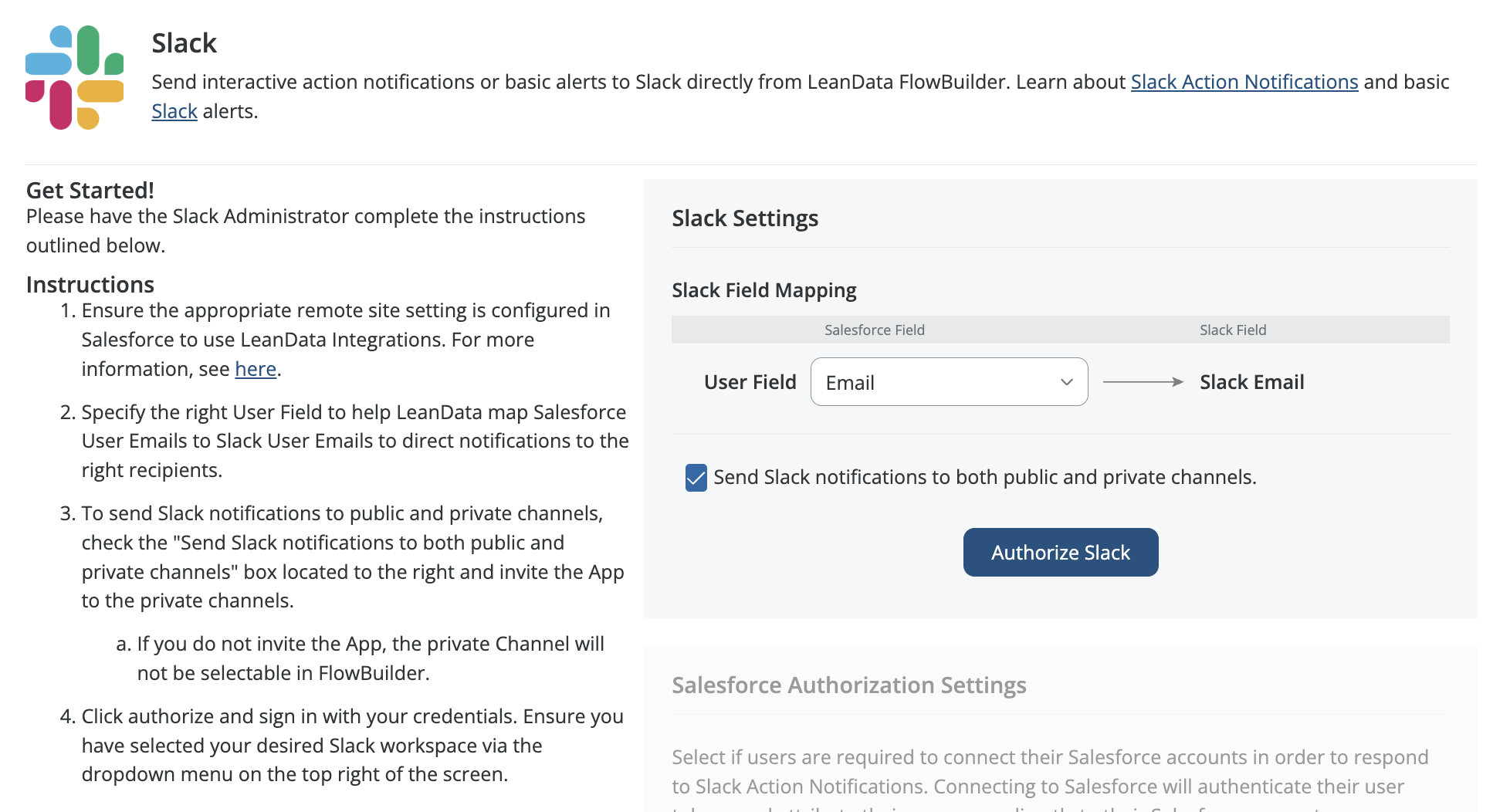Click the Instructions heading
This screenshot has width=1510, height=812.
tap(90, 285)
